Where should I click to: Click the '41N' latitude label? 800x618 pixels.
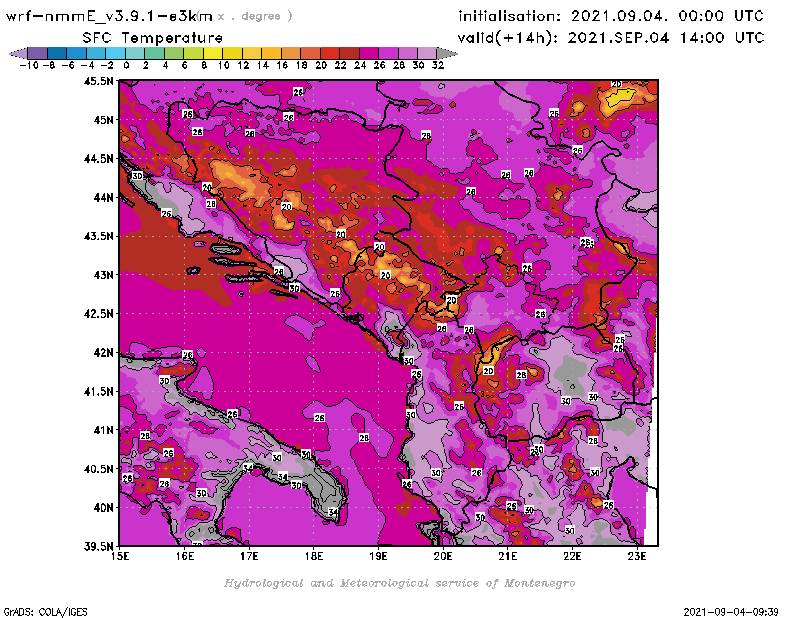point(104,430)
